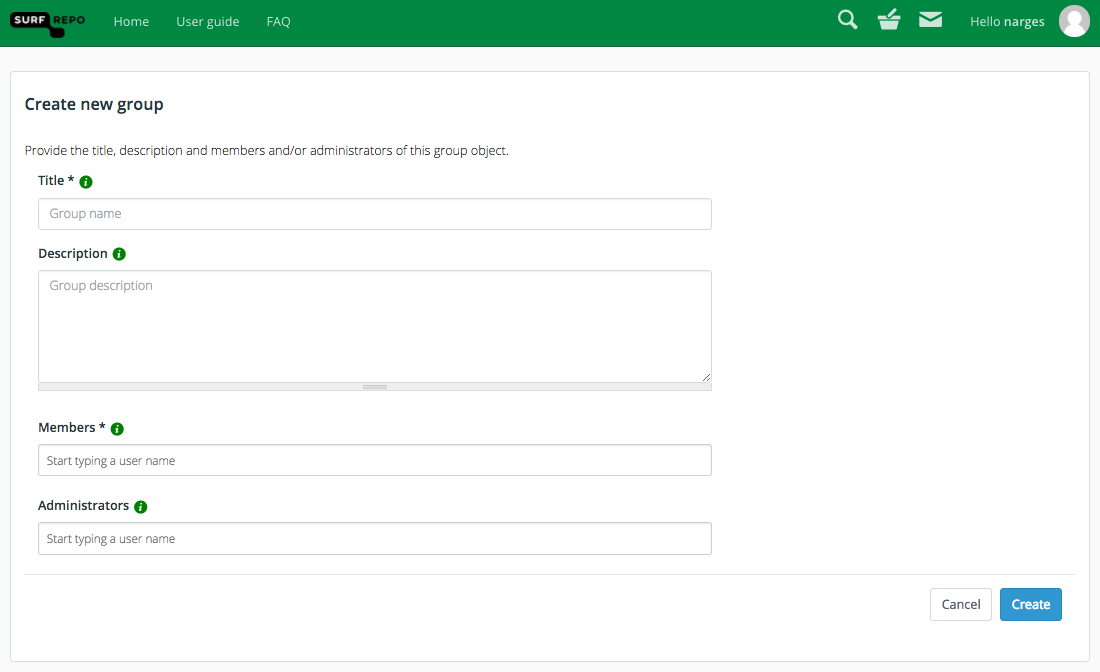Click the textarea corner resize handle
Screen dimensions: 1100x672
coord(706,377)
